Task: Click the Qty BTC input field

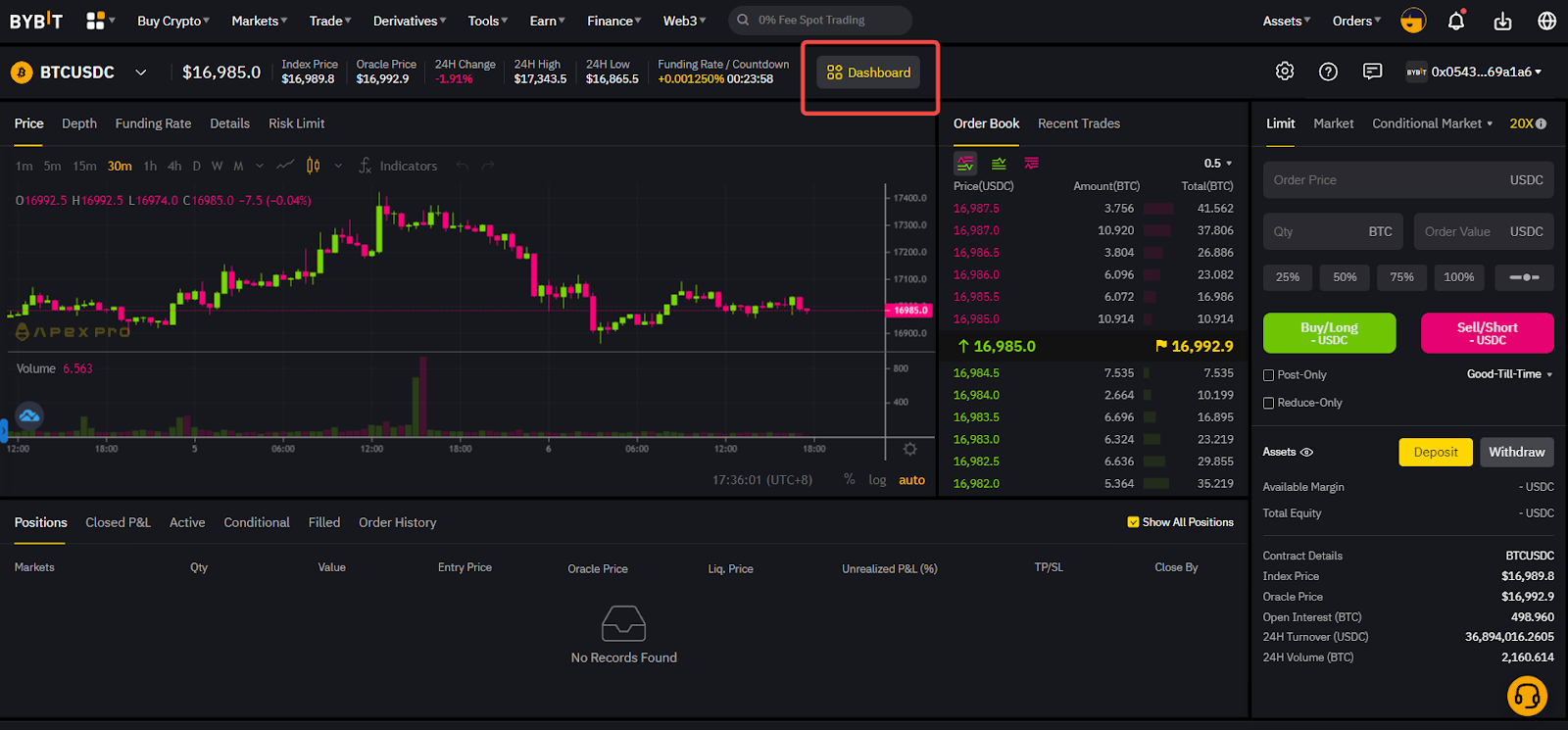Action: click(x=1333, y=232)
